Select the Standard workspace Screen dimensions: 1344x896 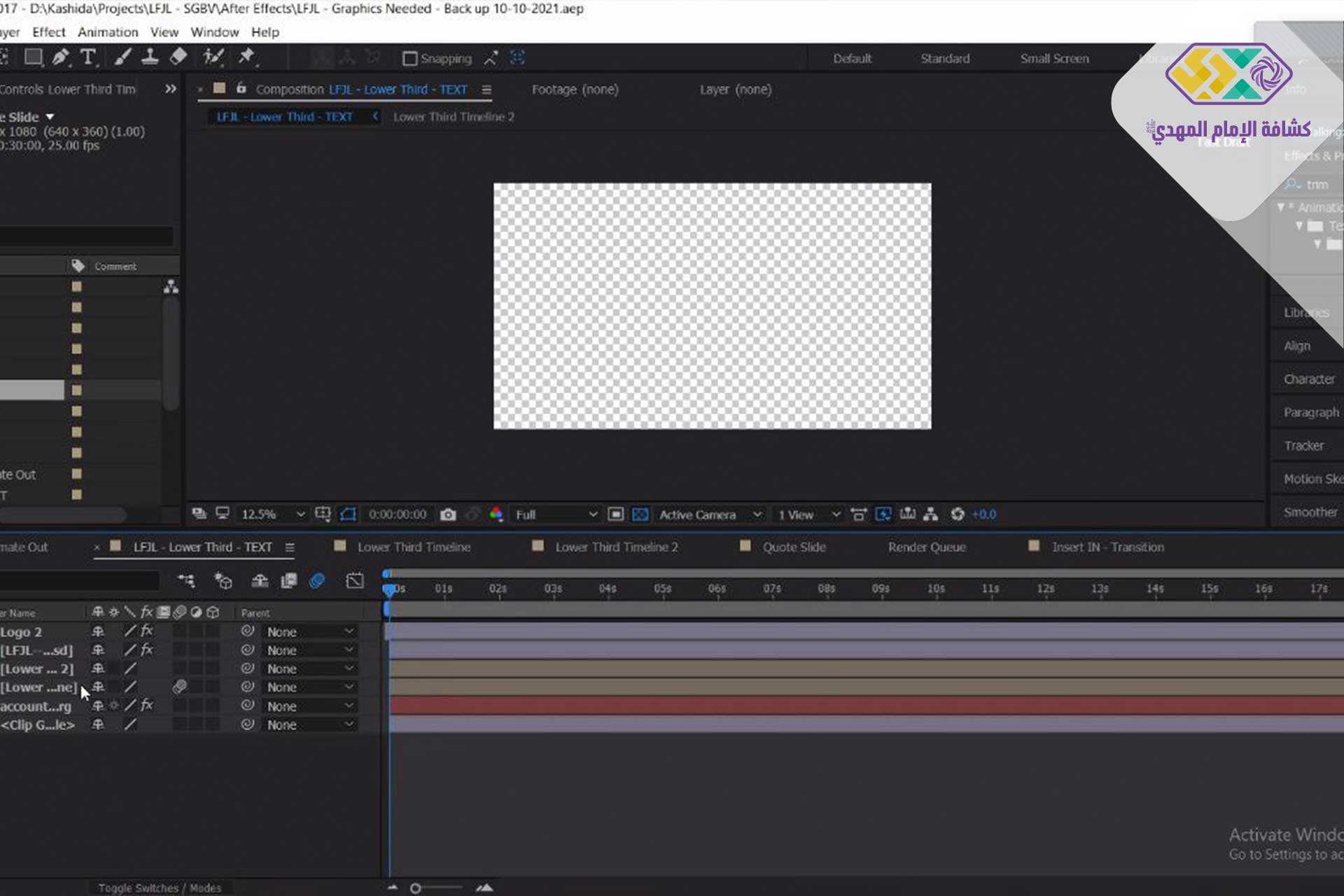pos(945,59)
